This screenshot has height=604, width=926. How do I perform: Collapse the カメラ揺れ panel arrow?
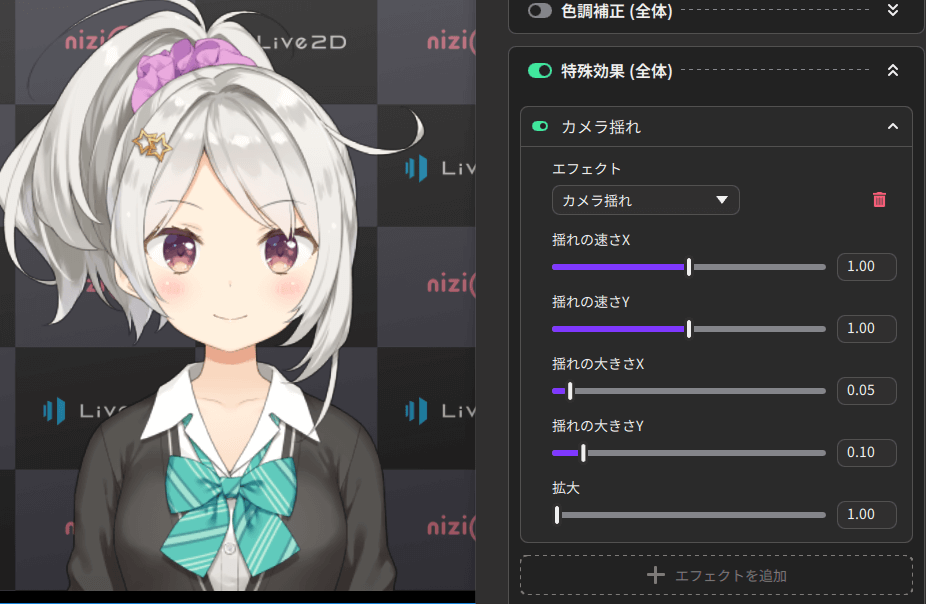893,127
